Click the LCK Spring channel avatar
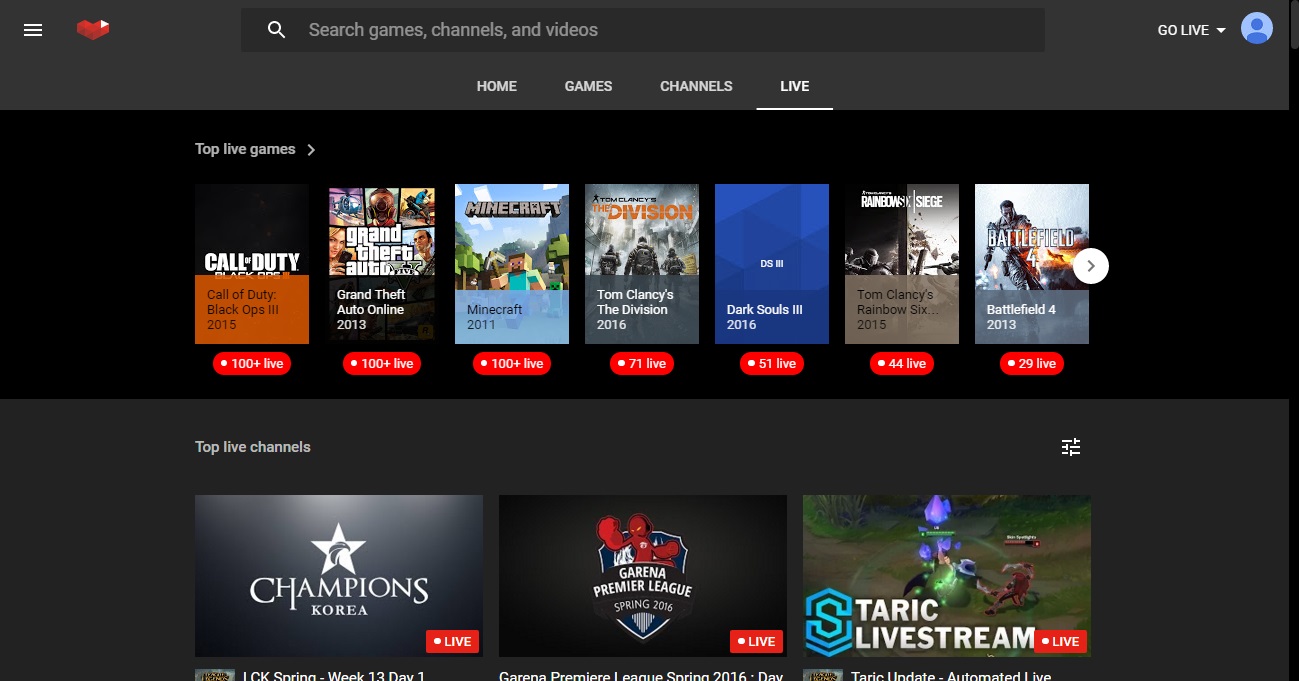The height and width of the screenshot is (681, 1299). tap(214, 675)
